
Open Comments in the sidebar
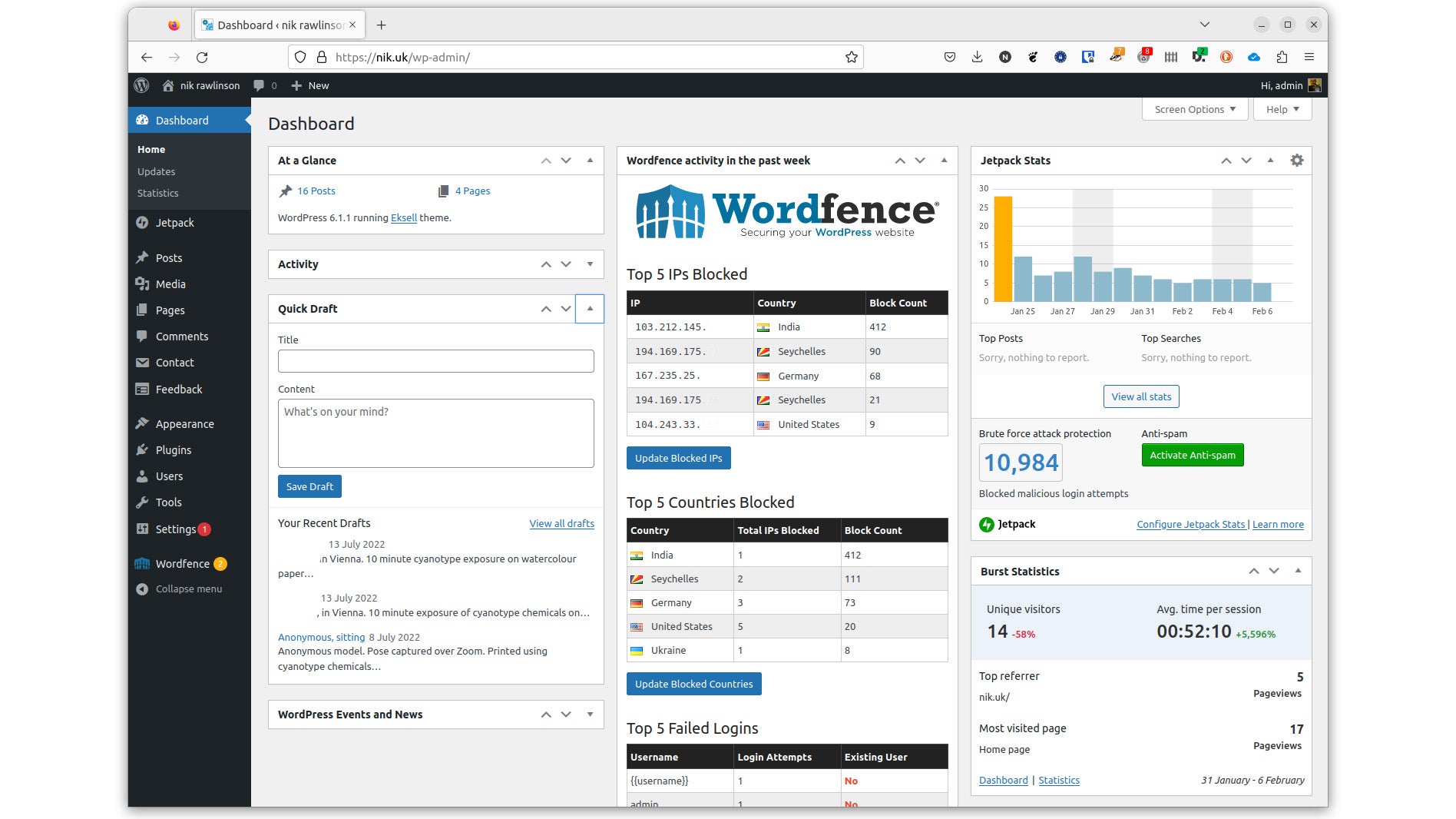(189, 337)
